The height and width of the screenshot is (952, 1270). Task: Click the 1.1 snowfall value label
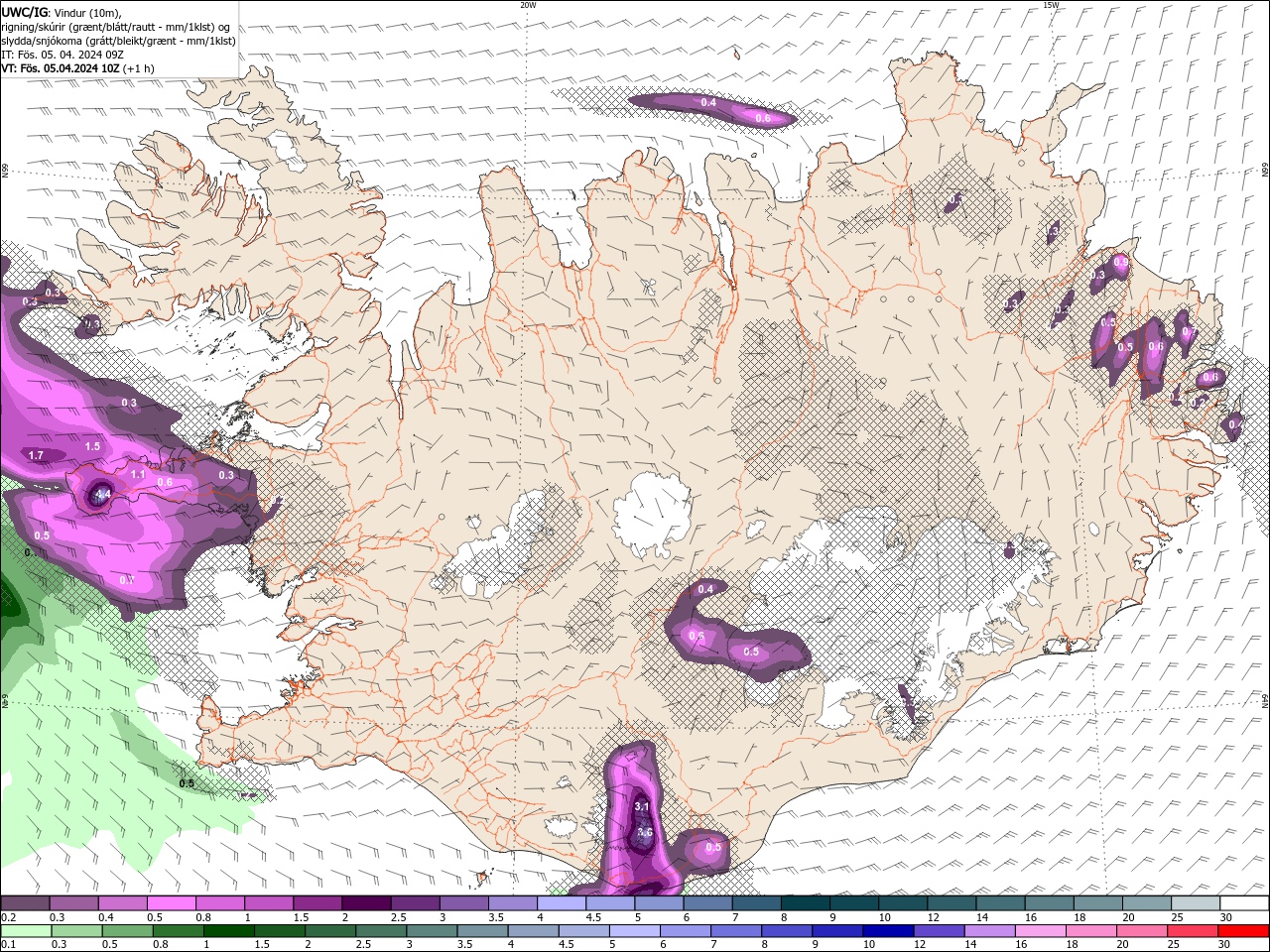[139, 475]
